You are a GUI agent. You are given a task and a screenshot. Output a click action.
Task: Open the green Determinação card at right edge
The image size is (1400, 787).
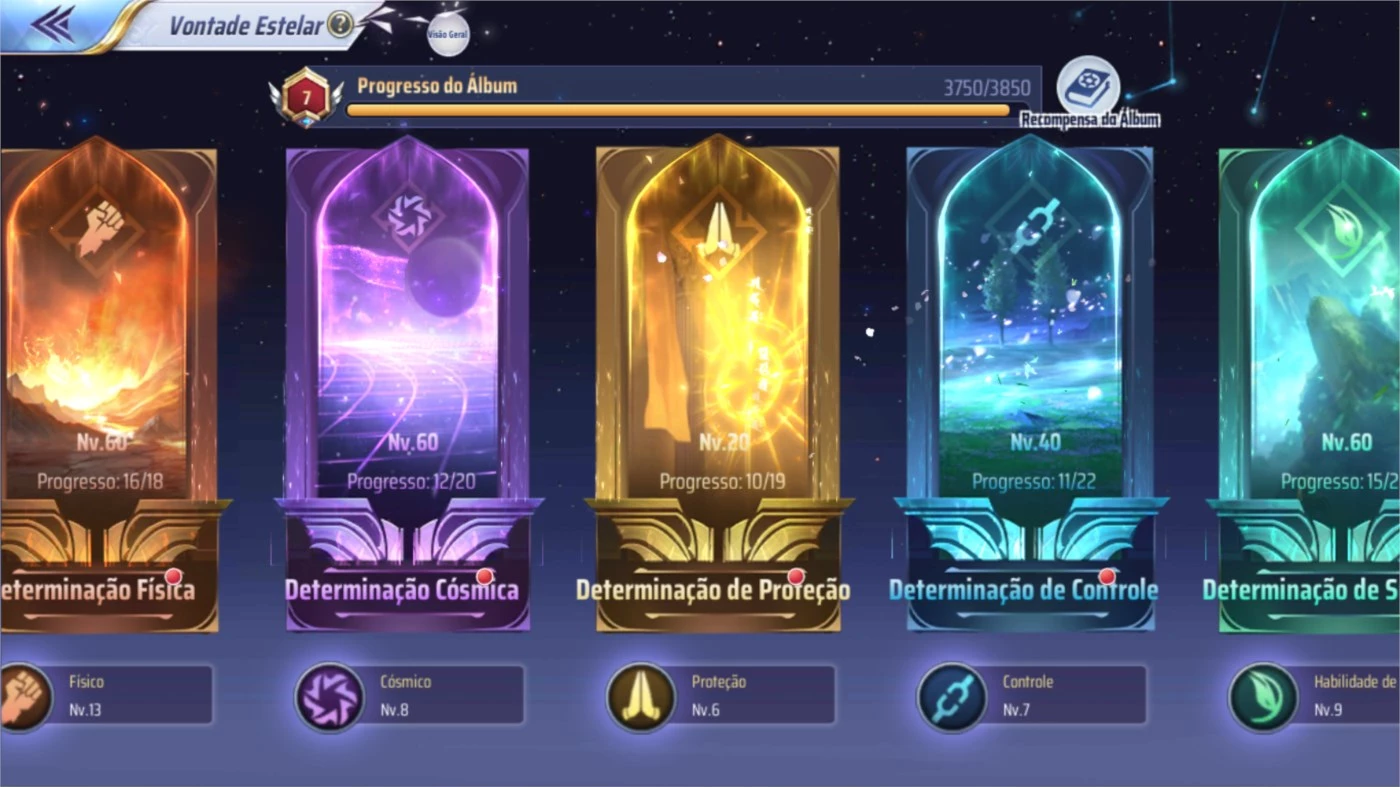coord(1308,384)
